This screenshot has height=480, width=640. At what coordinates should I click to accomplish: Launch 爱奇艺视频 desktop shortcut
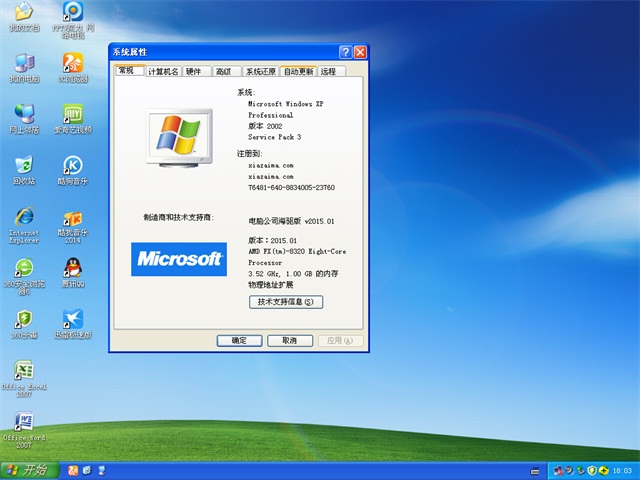tap(72, 113)
